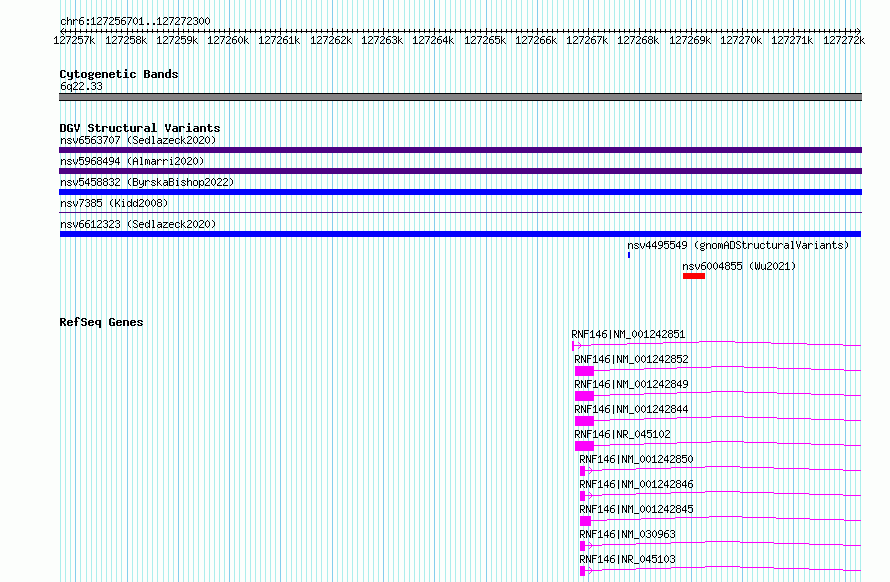Click the 127257k ruler tick label
Viewport: 890px width, 582px height.
pos(74,40)
